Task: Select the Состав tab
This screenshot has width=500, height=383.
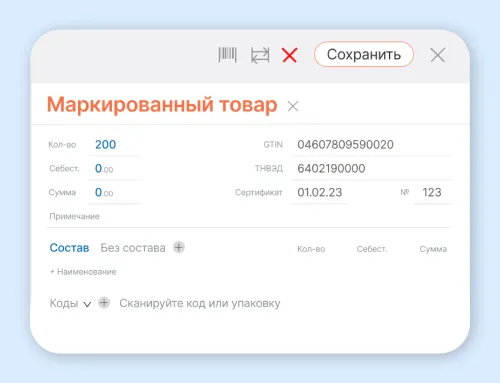Action: (x=69, y=248)
